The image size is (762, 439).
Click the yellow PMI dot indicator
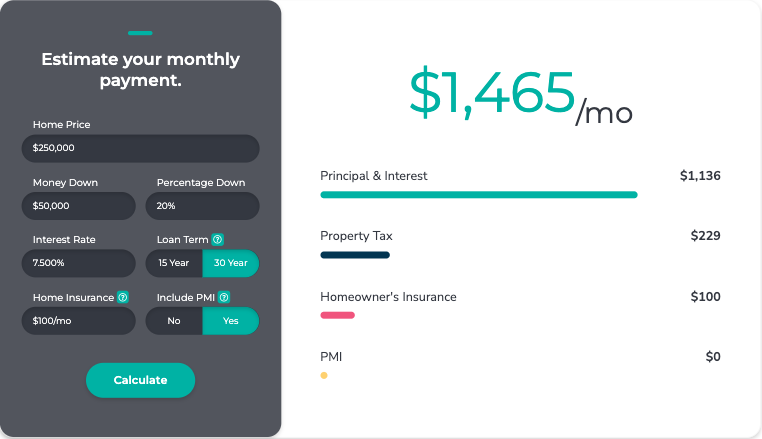pos(324,376)
